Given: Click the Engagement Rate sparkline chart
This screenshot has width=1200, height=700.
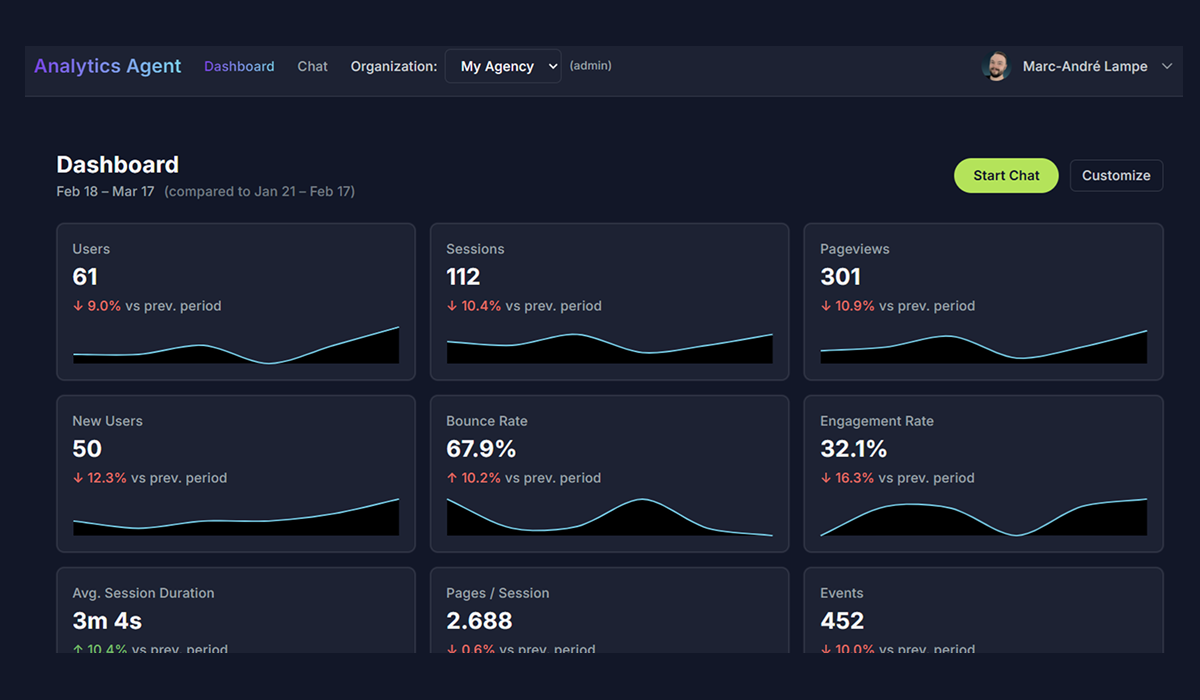Looking at the screenshot, I should pyautogui.click(x=984, y=517).
